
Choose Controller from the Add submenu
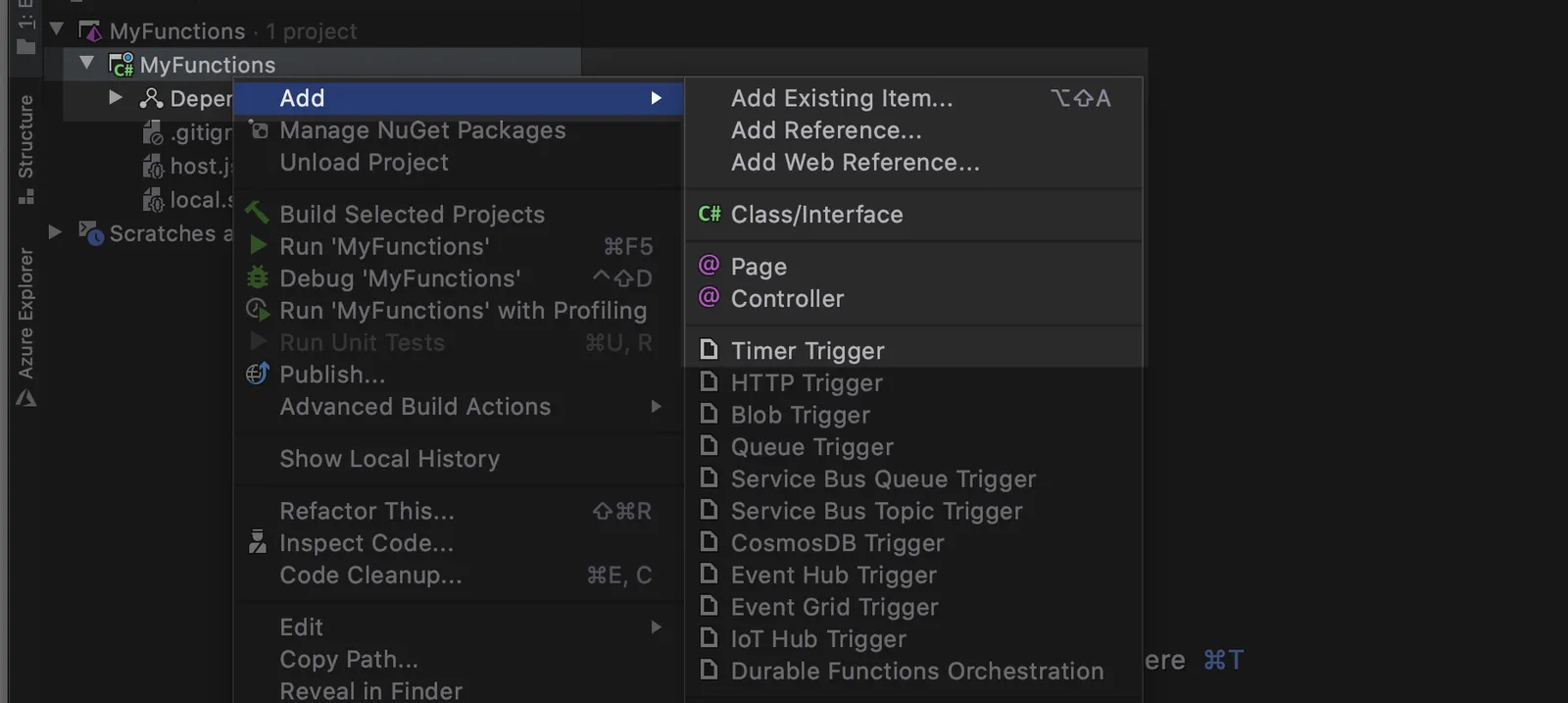coord(913,299)
